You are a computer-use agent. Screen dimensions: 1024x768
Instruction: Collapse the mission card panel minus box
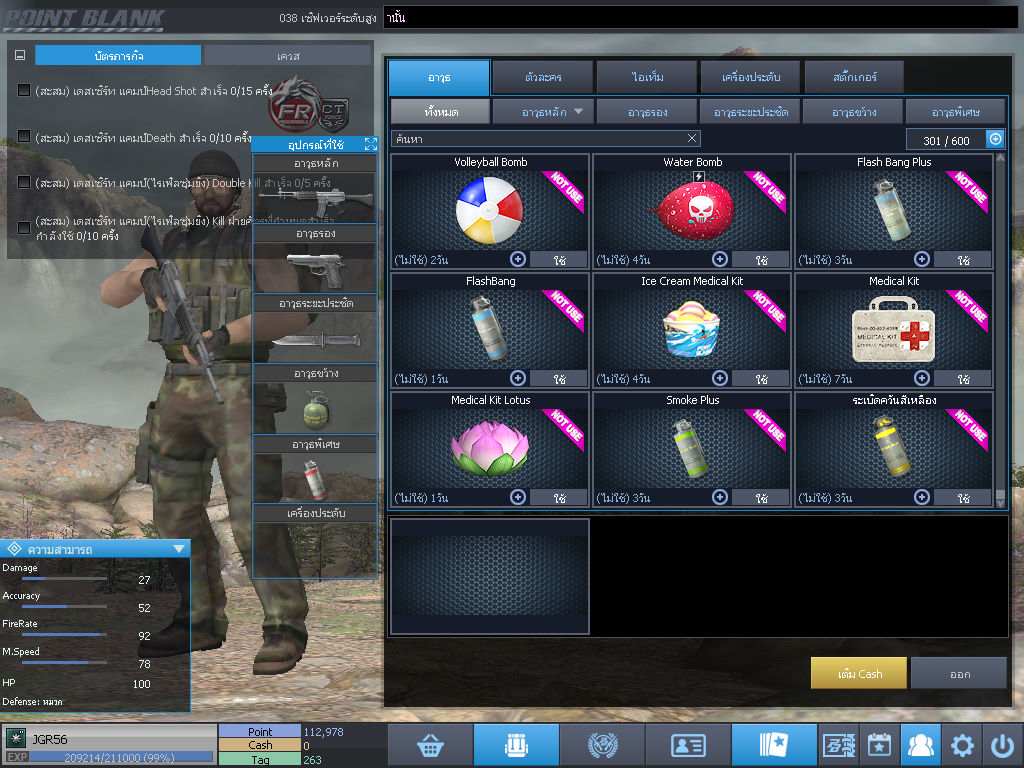20,56
